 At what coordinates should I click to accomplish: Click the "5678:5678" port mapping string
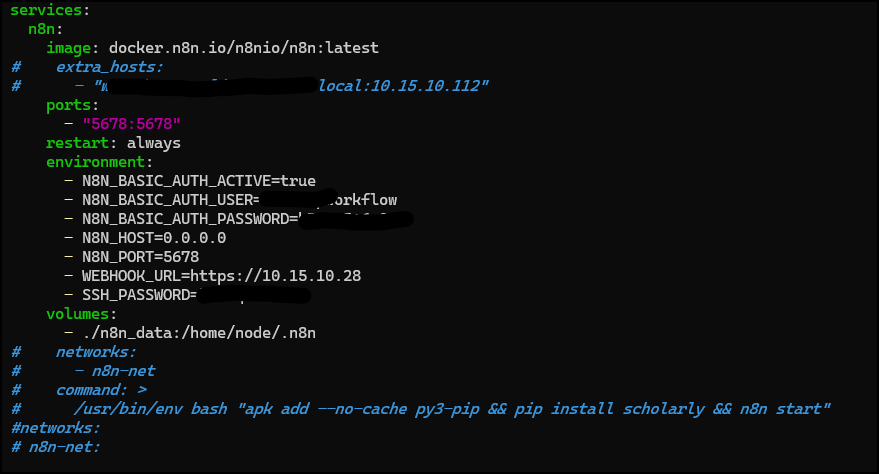point(132,124)
